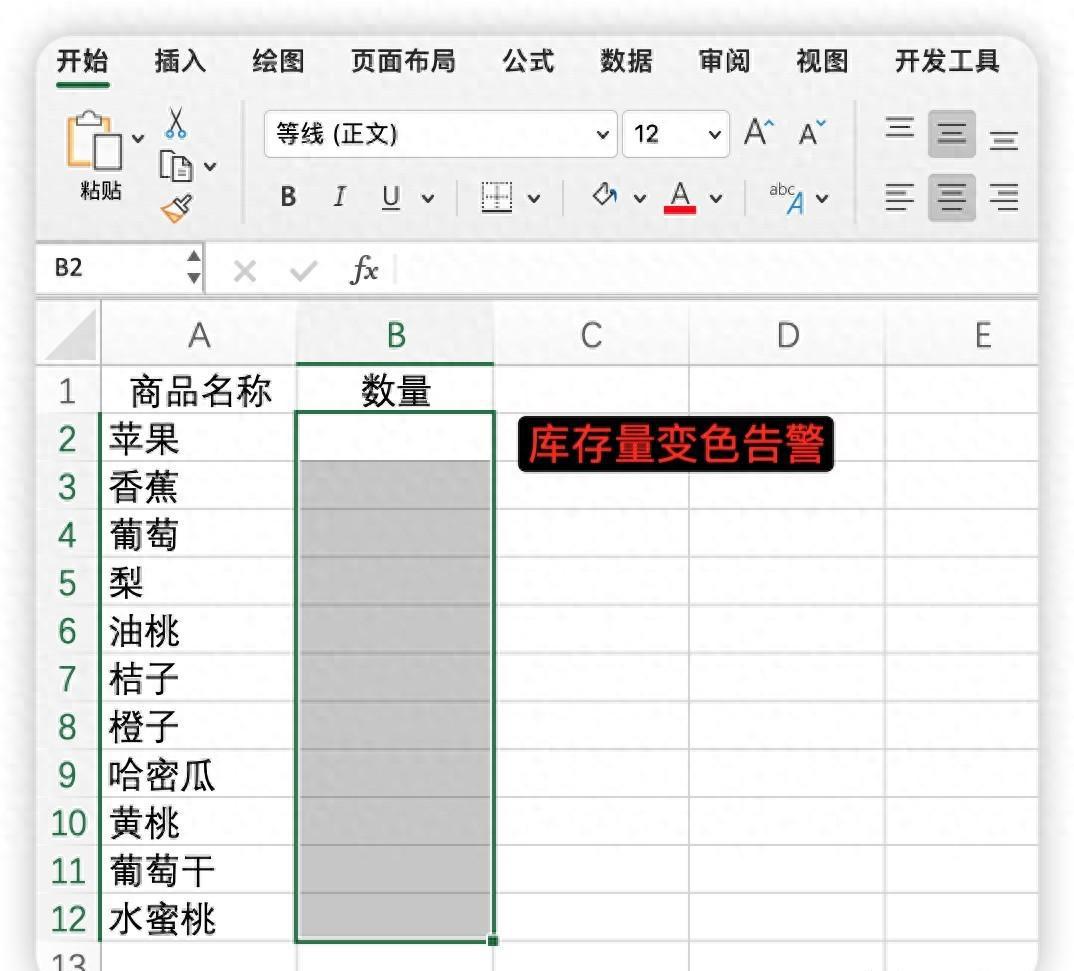Click the fx insert function icon
This screenshot has height=971, width=1074.
[364, 270]
